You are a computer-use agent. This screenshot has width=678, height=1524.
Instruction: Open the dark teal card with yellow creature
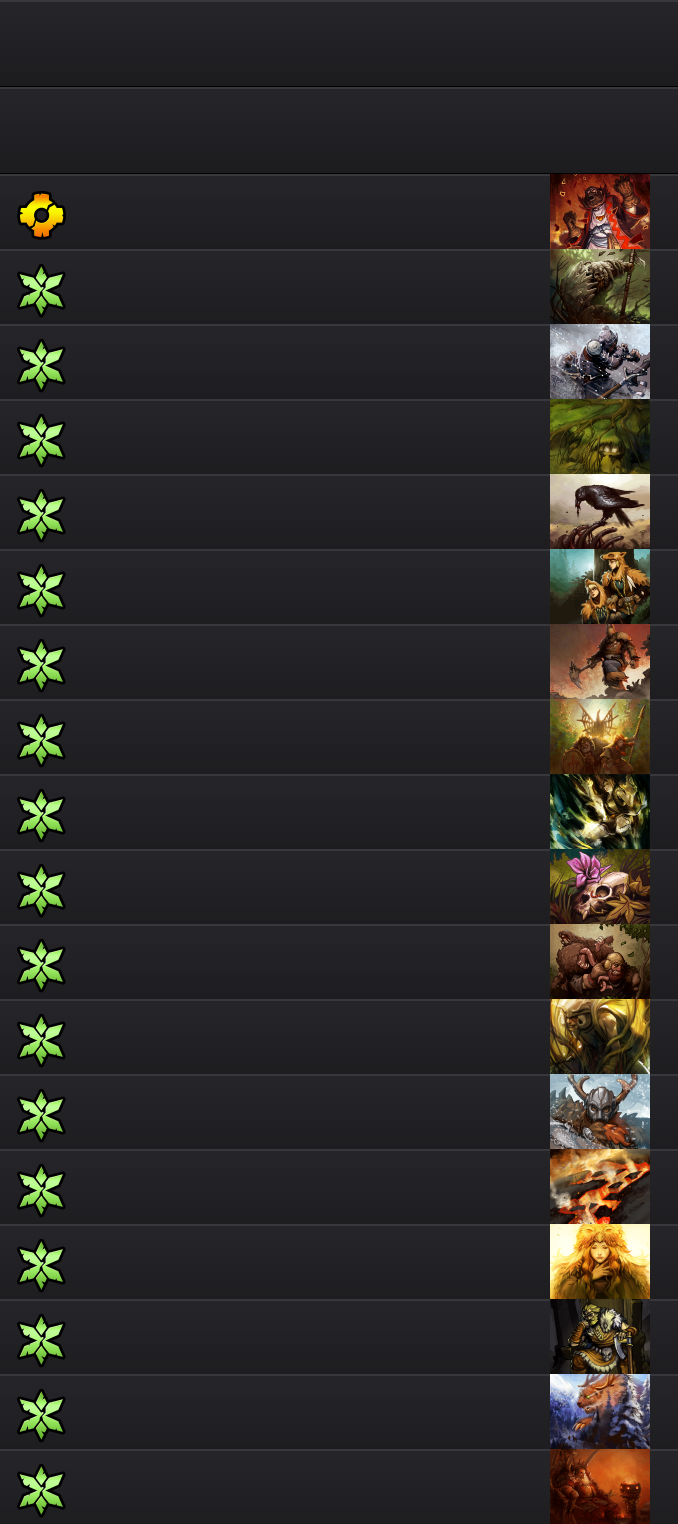click(x=600, y=812)
